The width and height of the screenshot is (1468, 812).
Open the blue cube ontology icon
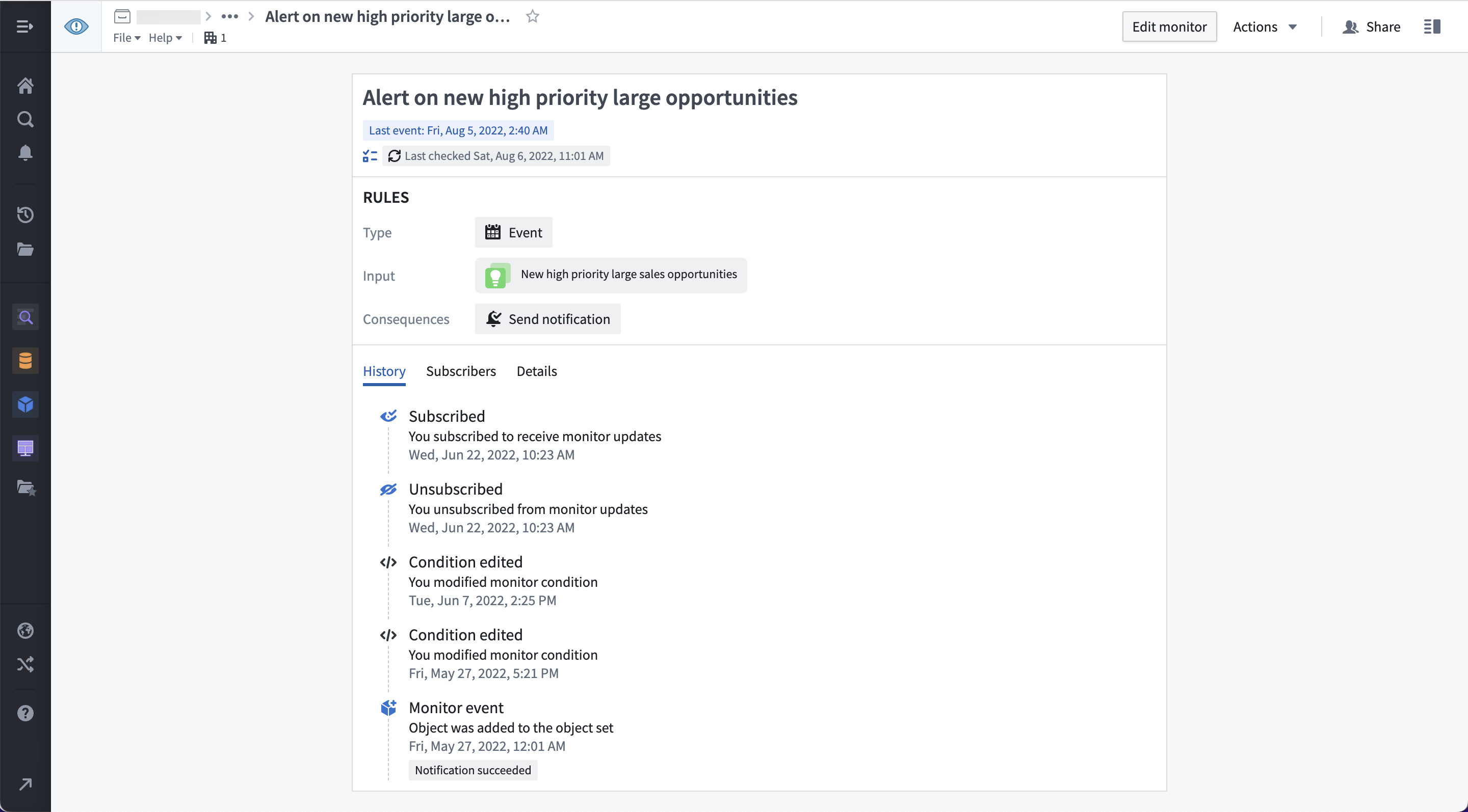(25, 404)
